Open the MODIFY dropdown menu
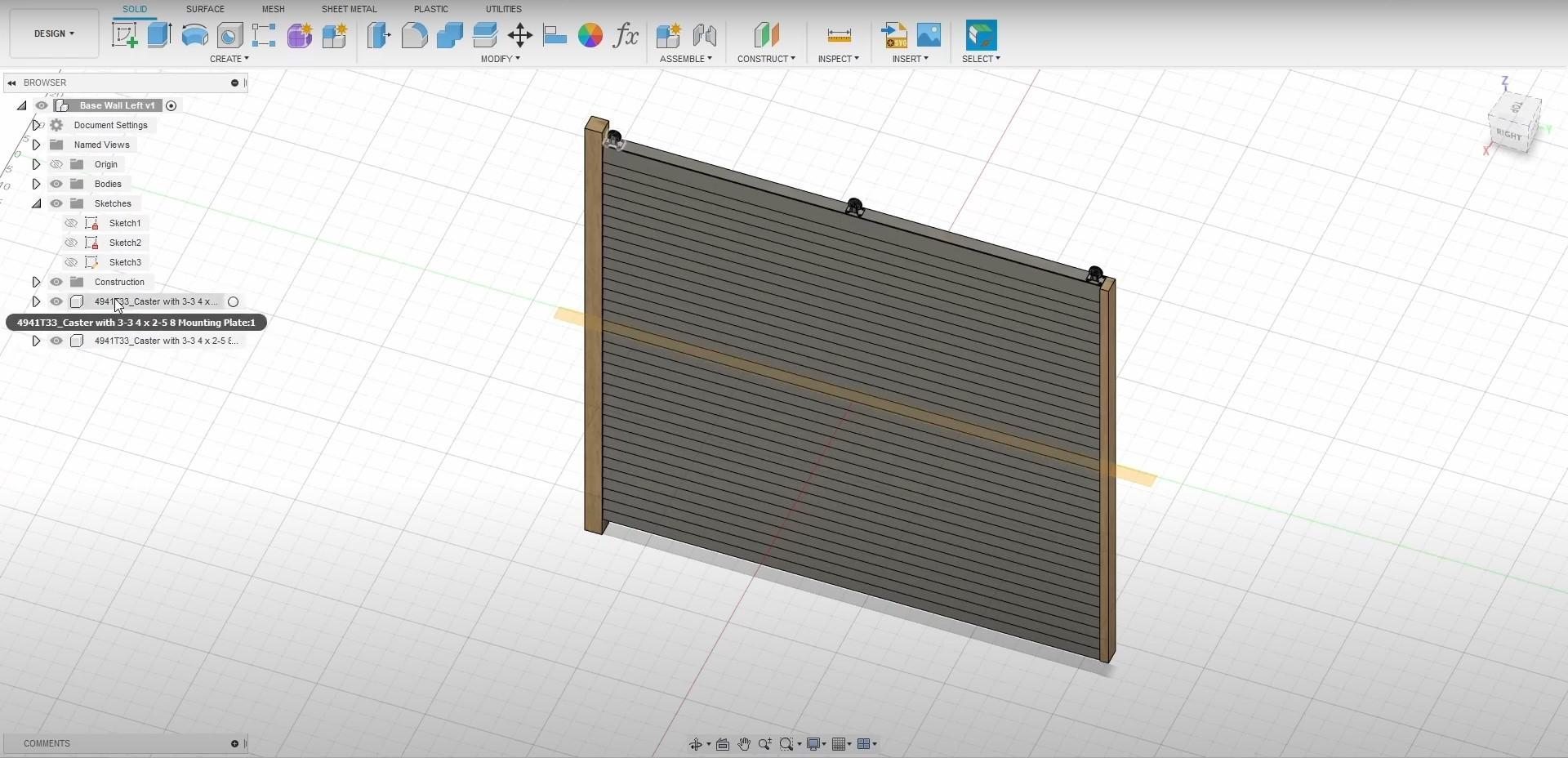The image size is (1568, 758). (x=500, y=59)
